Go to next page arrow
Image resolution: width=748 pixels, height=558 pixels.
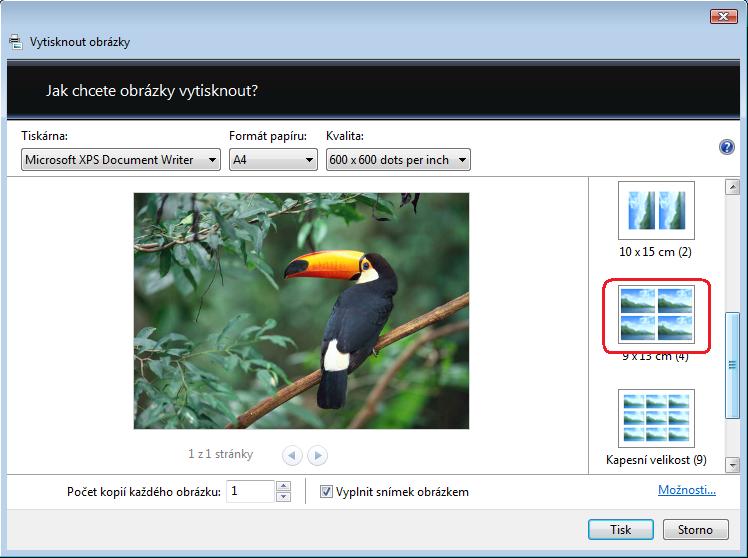pyautogui.click(x=317, y=455)
